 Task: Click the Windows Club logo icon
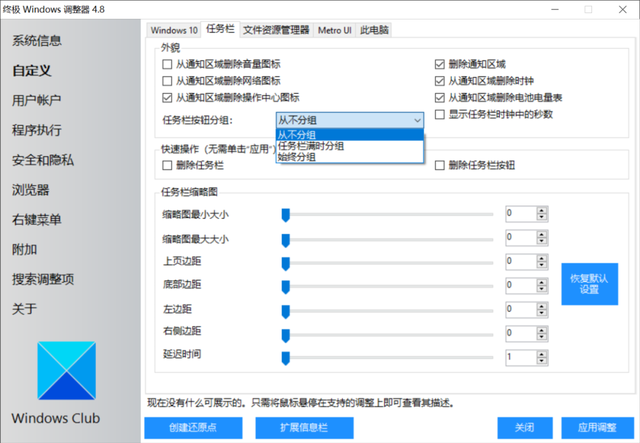67,370
